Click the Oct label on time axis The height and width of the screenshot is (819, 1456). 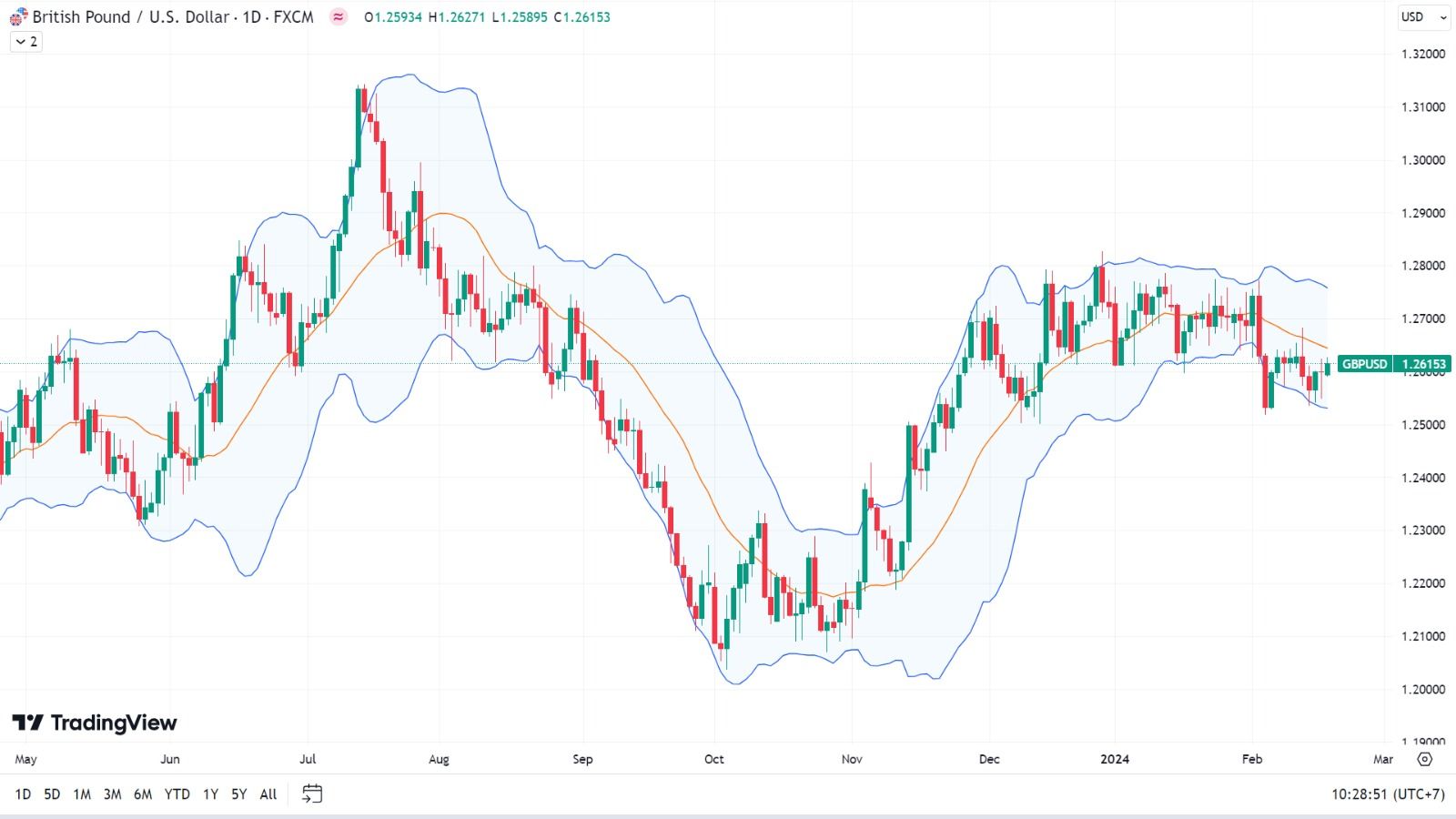point(714,759)
